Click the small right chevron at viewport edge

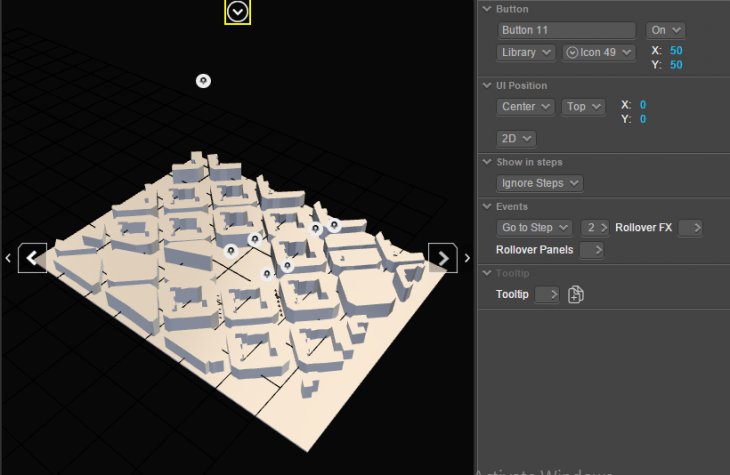[467, 258]
